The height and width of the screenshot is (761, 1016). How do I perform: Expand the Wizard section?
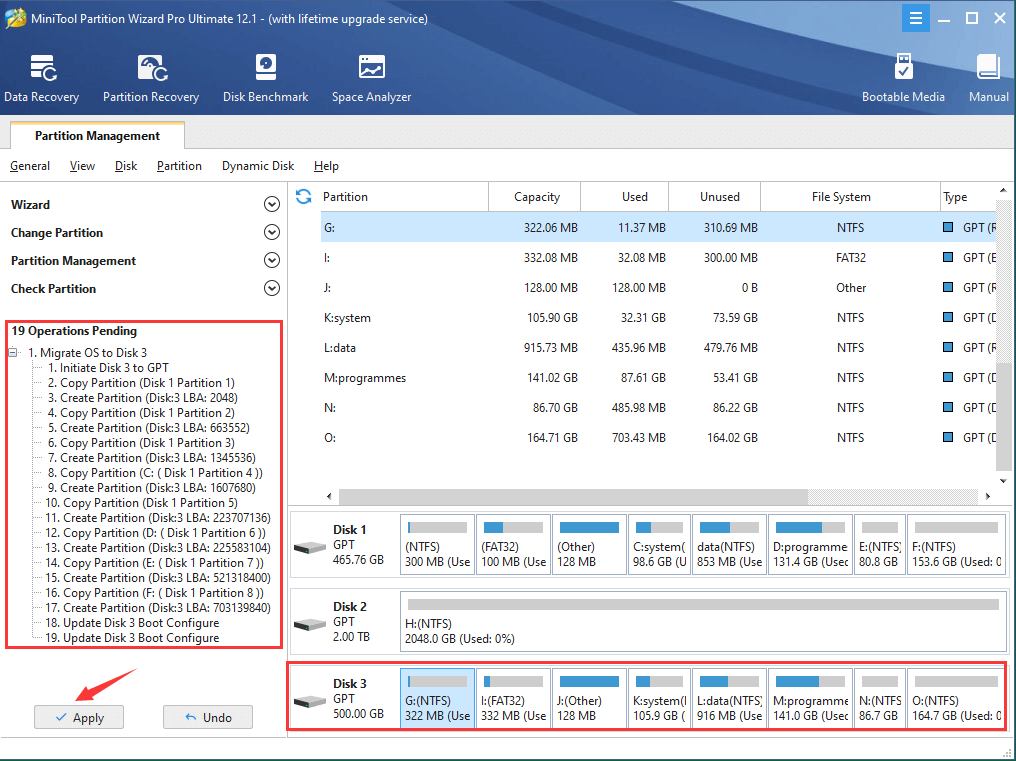point(271,204)
